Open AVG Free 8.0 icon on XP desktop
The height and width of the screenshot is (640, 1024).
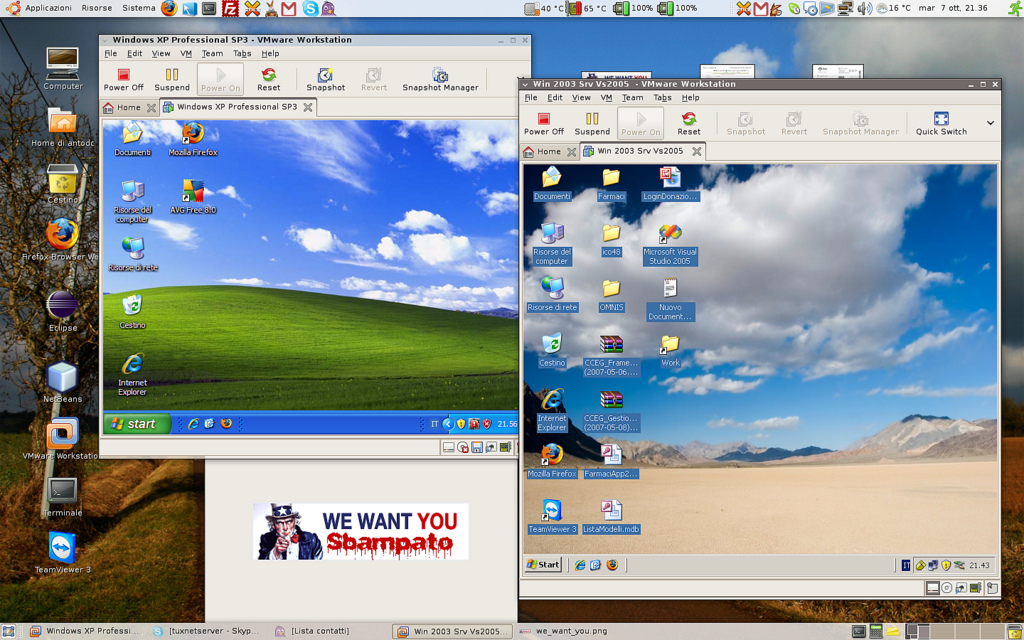pyautogui.click(x=193, y=196)
